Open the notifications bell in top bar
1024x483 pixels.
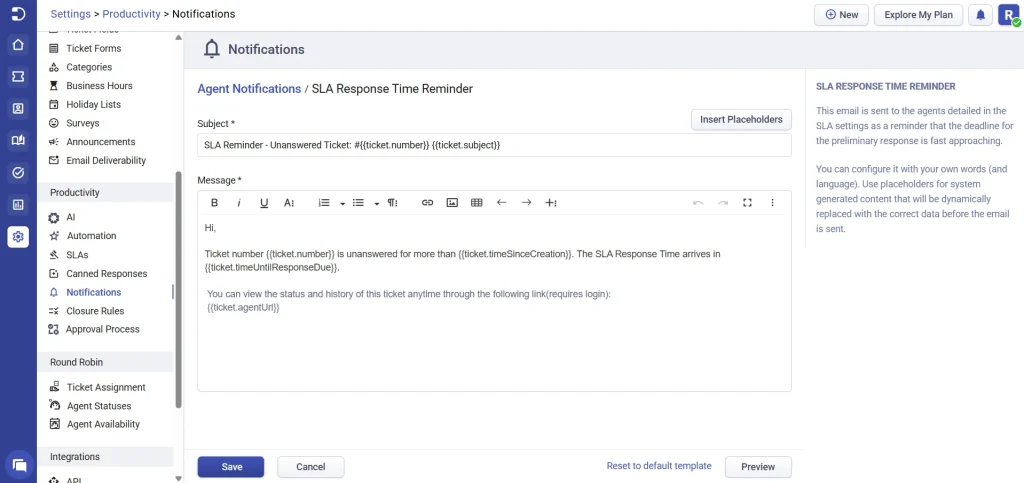[x=980, y=14]
